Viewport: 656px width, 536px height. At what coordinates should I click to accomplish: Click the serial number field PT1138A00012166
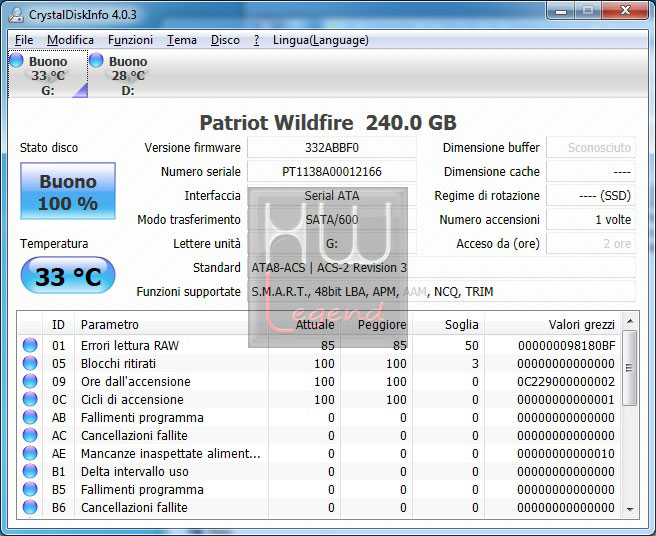click(332, 172)
